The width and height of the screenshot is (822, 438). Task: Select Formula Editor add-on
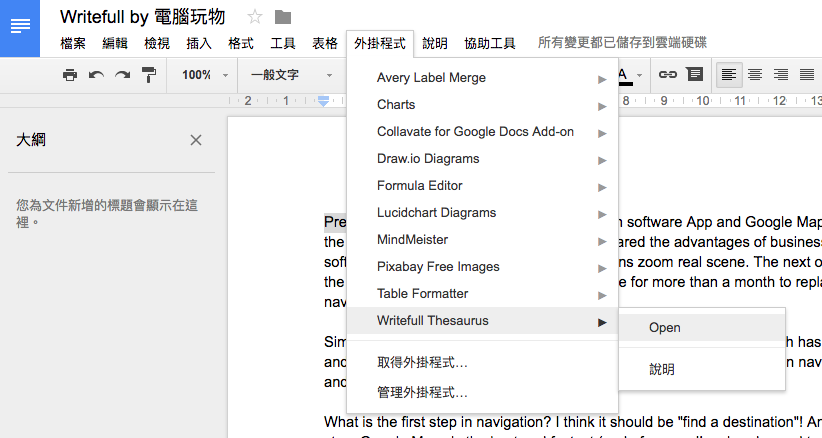tap(482, 185)
